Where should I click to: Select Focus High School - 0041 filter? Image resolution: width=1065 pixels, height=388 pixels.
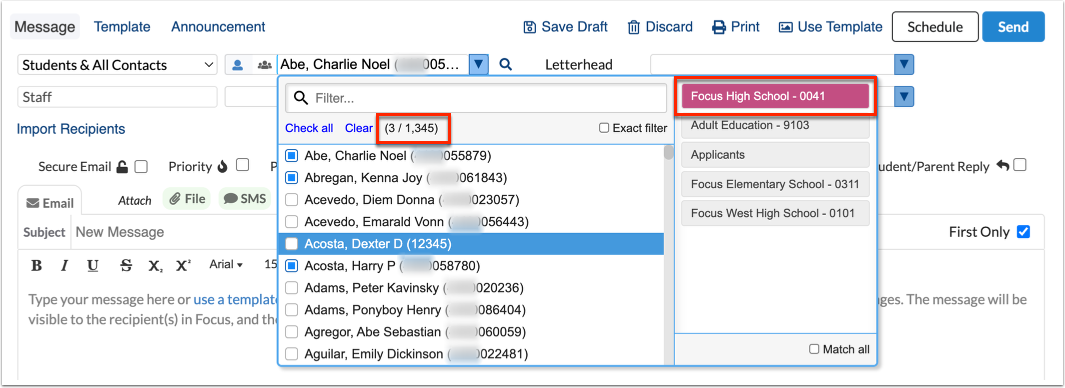775,96
